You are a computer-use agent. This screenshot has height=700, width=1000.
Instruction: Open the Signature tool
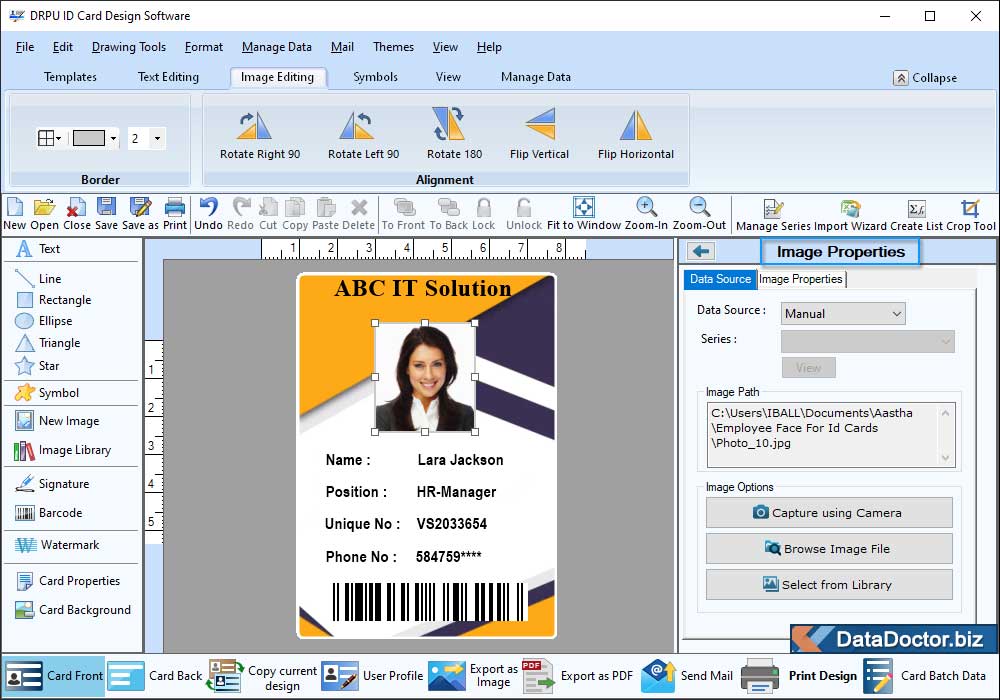[x=52, y=484]
